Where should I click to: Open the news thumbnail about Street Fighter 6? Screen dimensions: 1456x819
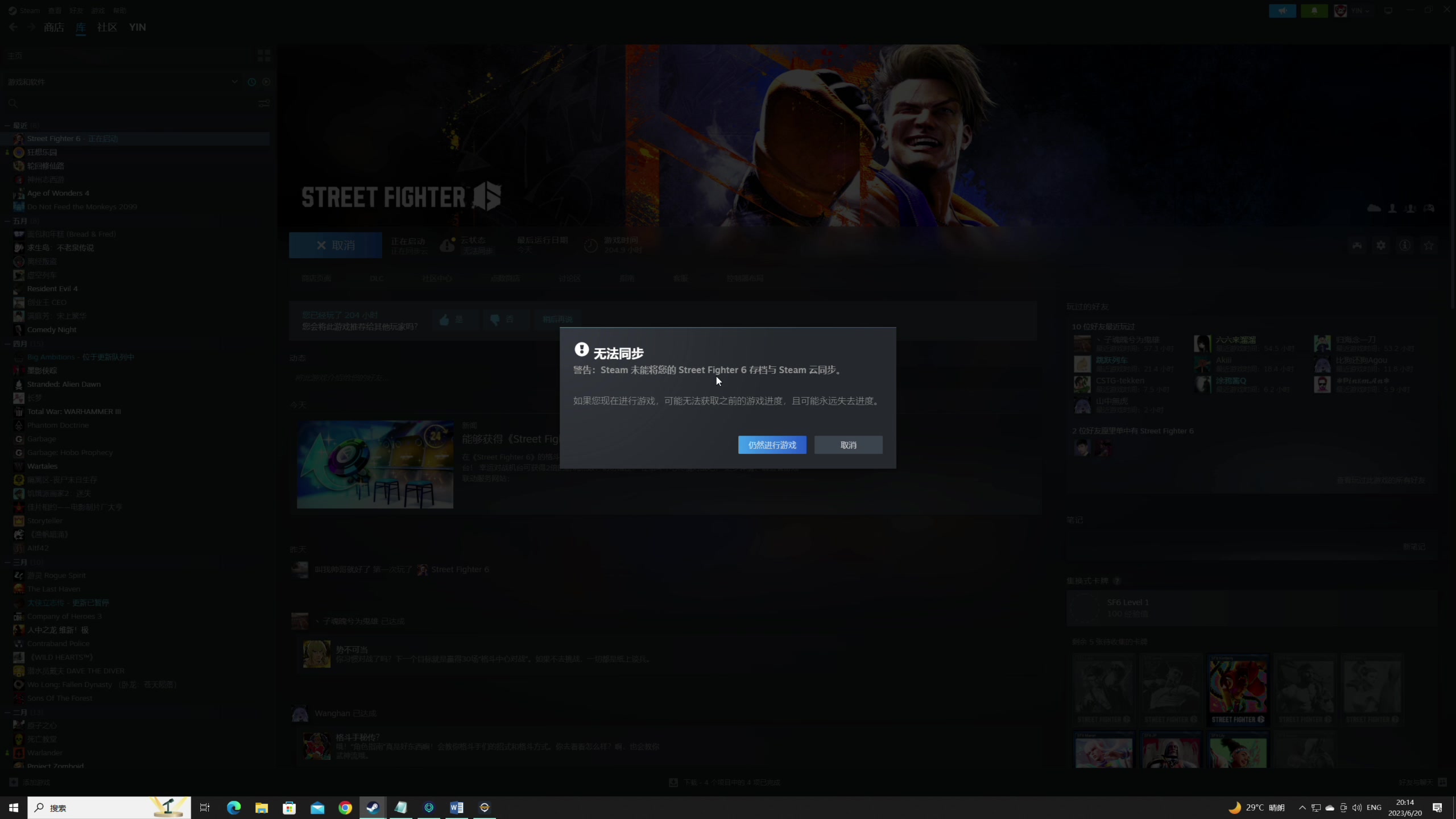[375, 464]
